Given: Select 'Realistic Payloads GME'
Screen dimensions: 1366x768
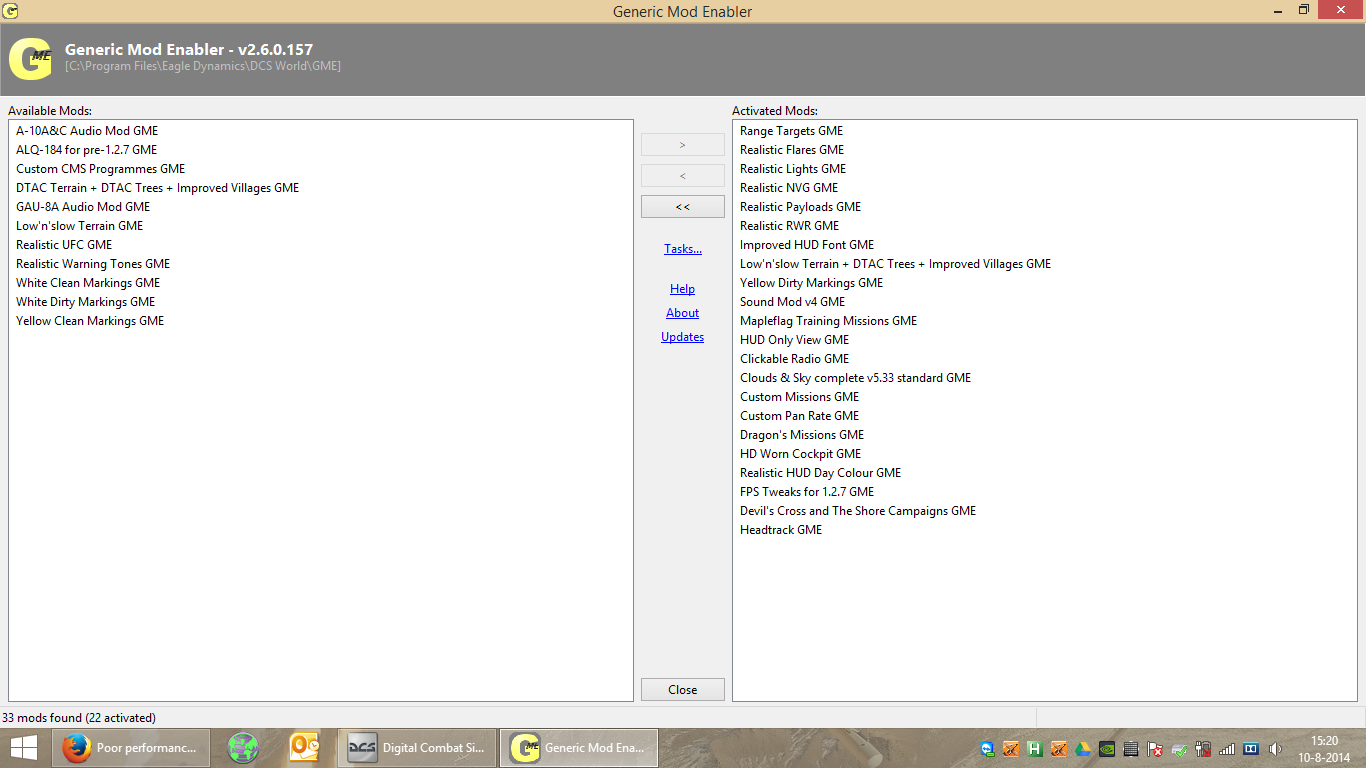Looking at the screenshot, I should (x=800, y=207).
